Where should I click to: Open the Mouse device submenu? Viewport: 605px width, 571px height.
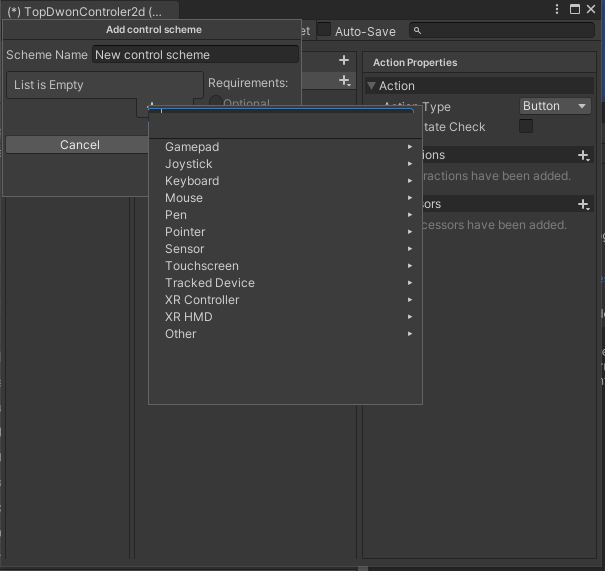coord(285,198)
